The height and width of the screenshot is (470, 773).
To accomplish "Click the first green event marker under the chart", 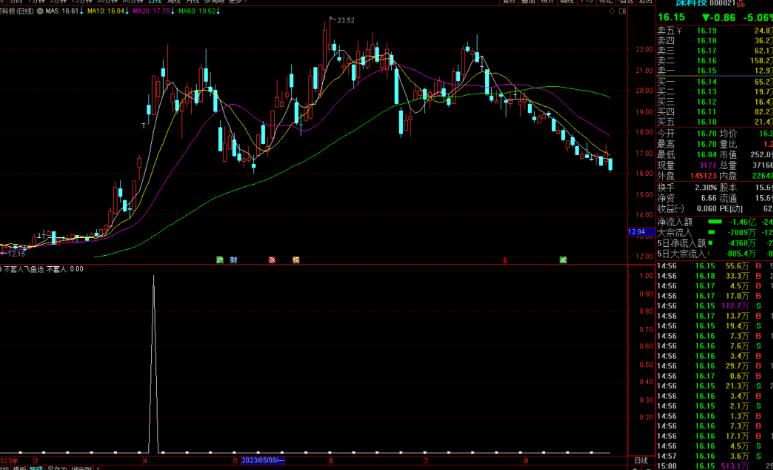I will [x=220, y=259].
